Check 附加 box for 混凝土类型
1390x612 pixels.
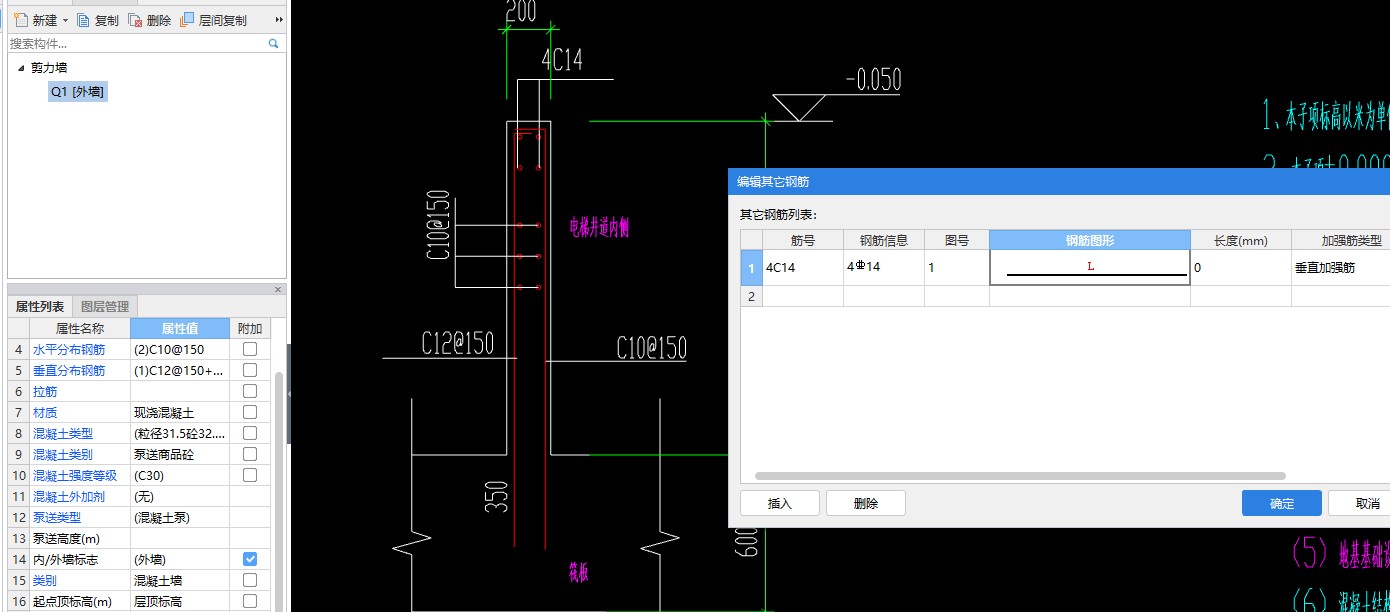250,433
